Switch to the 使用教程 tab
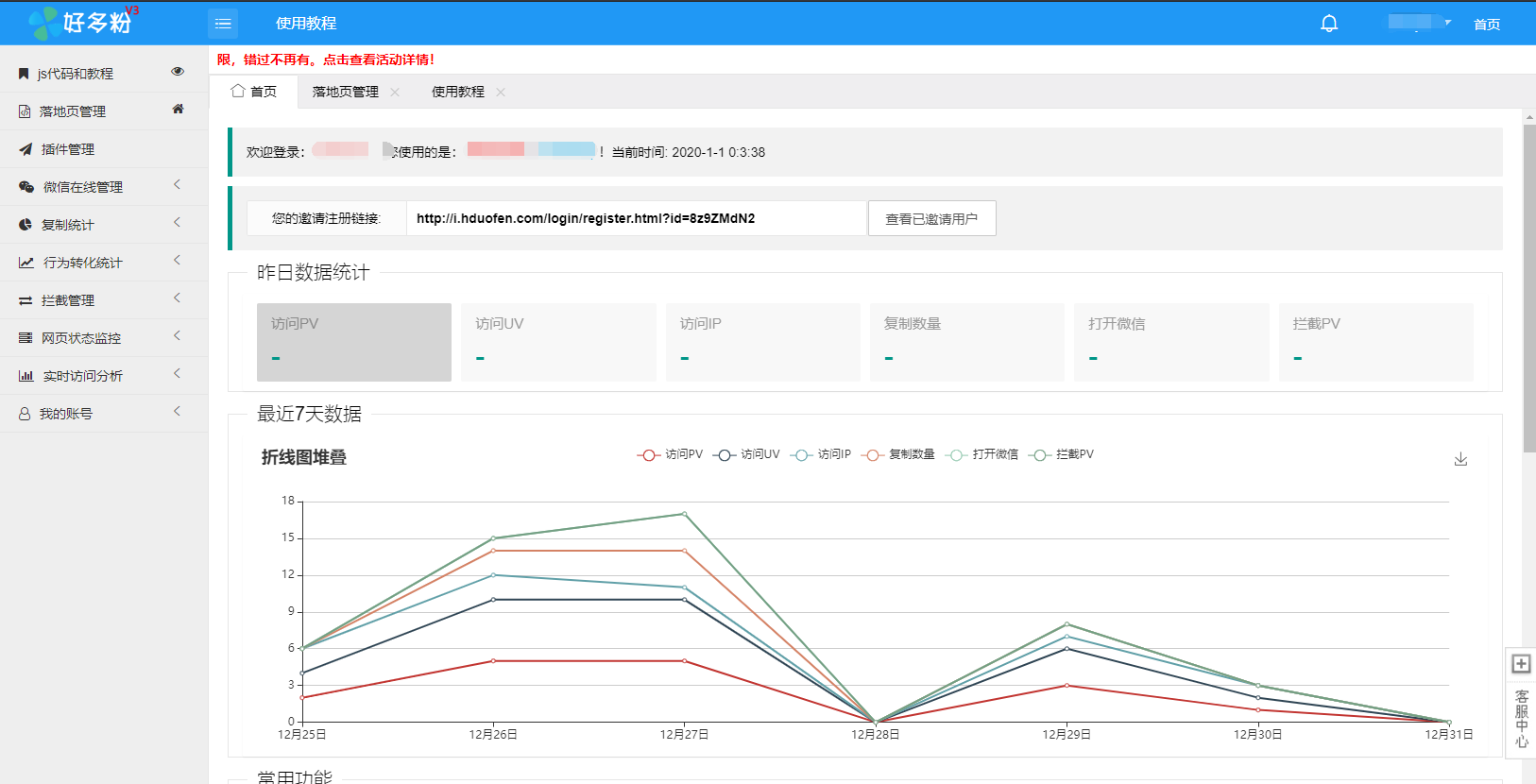This screenshot has width=1536, height=784. [457, 92]
